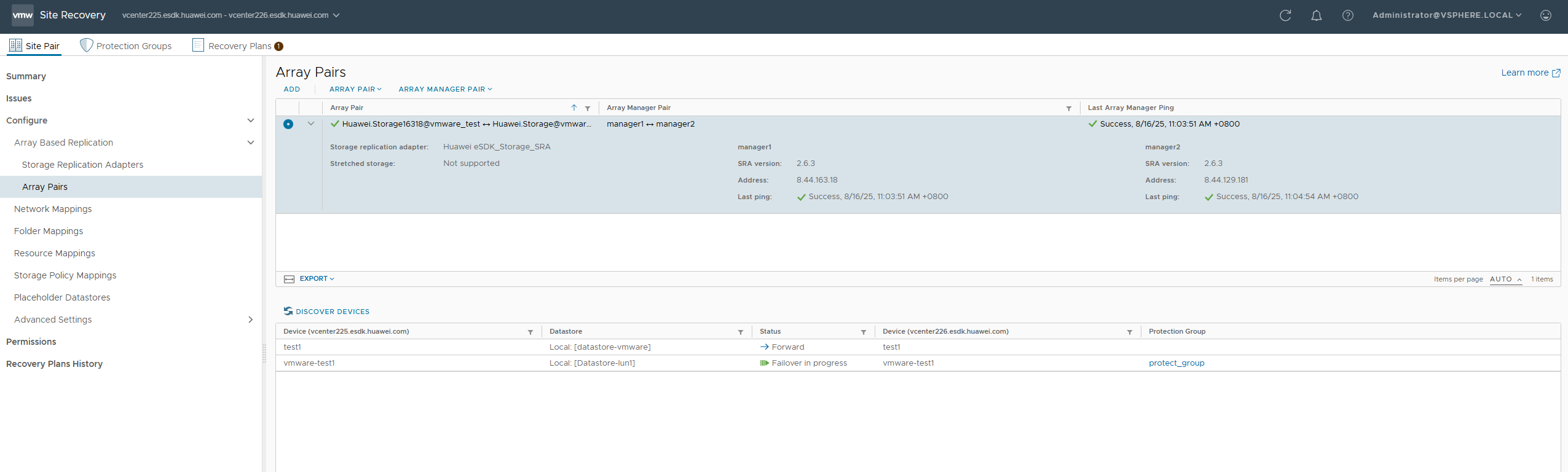Click DISCOVER DEVICES
1568x472 pixels.
(326, 312)
